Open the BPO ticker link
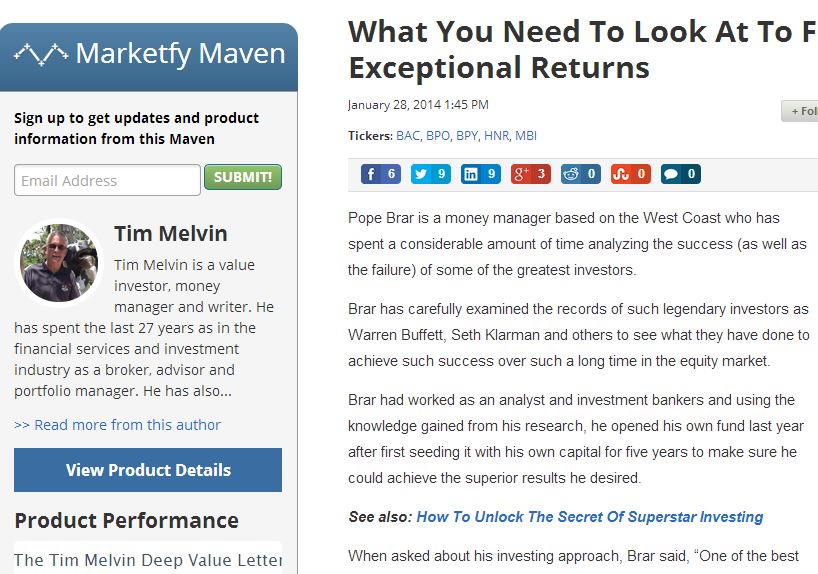 (438, 136)
